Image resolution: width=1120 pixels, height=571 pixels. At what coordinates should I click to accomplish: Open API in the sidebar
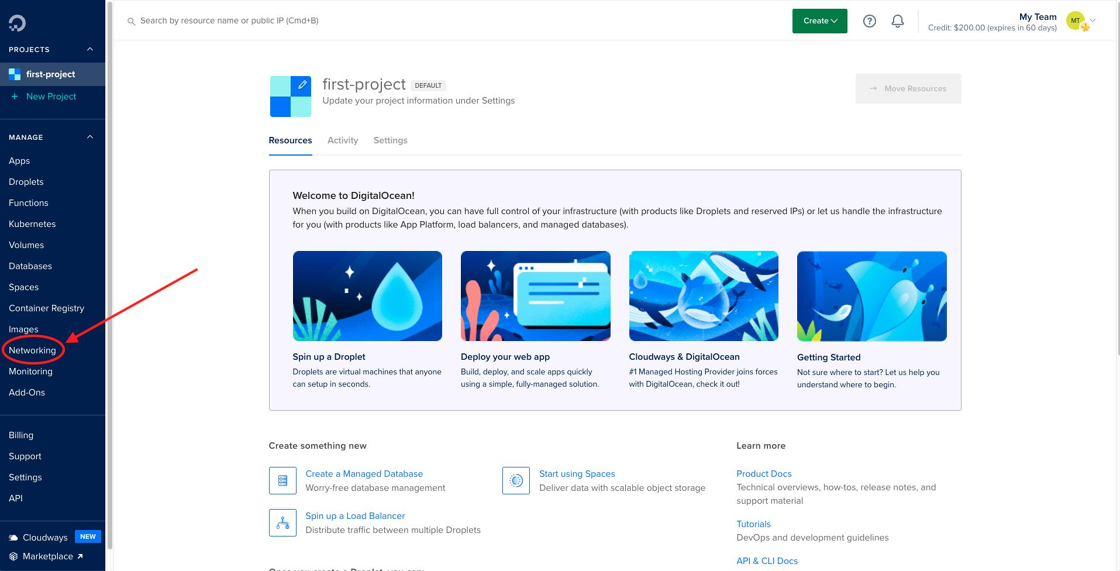click(x=16, y=498)
